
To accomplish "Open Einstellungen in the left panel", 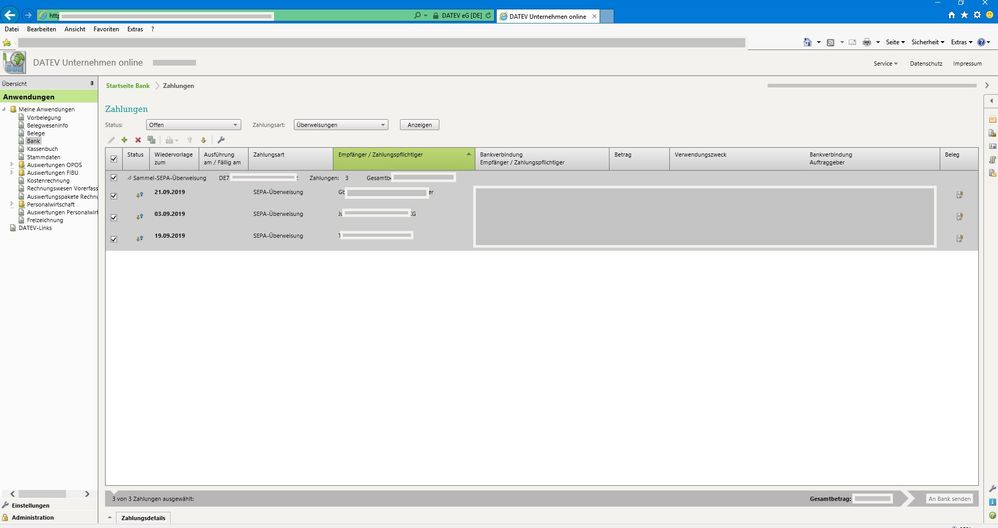I will [30, 506].
